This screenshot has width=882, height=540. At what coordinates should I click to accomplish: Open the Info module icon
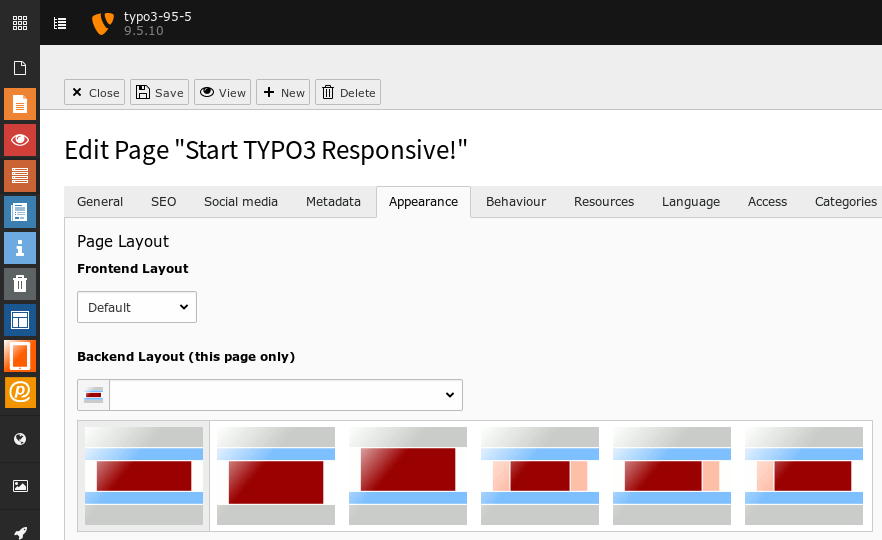pyautogui.click(x=19, y=247)
